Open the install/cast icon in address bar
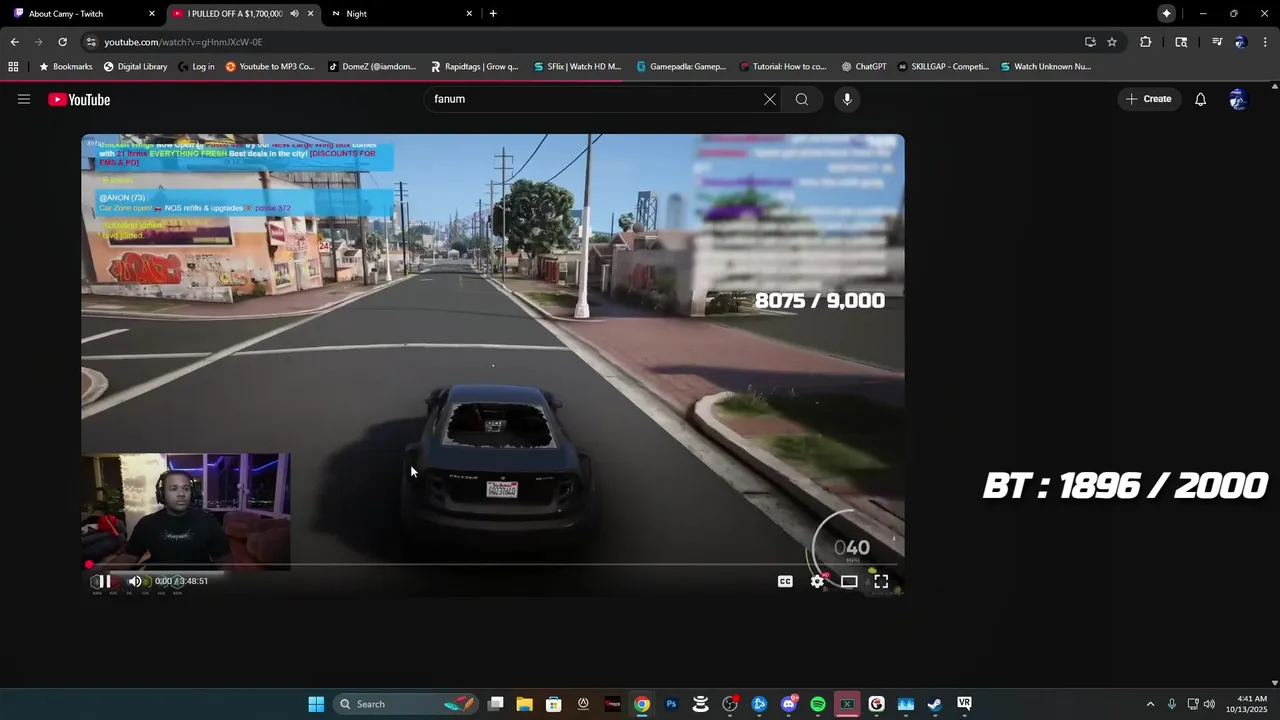 click(x=1090, y=42)
